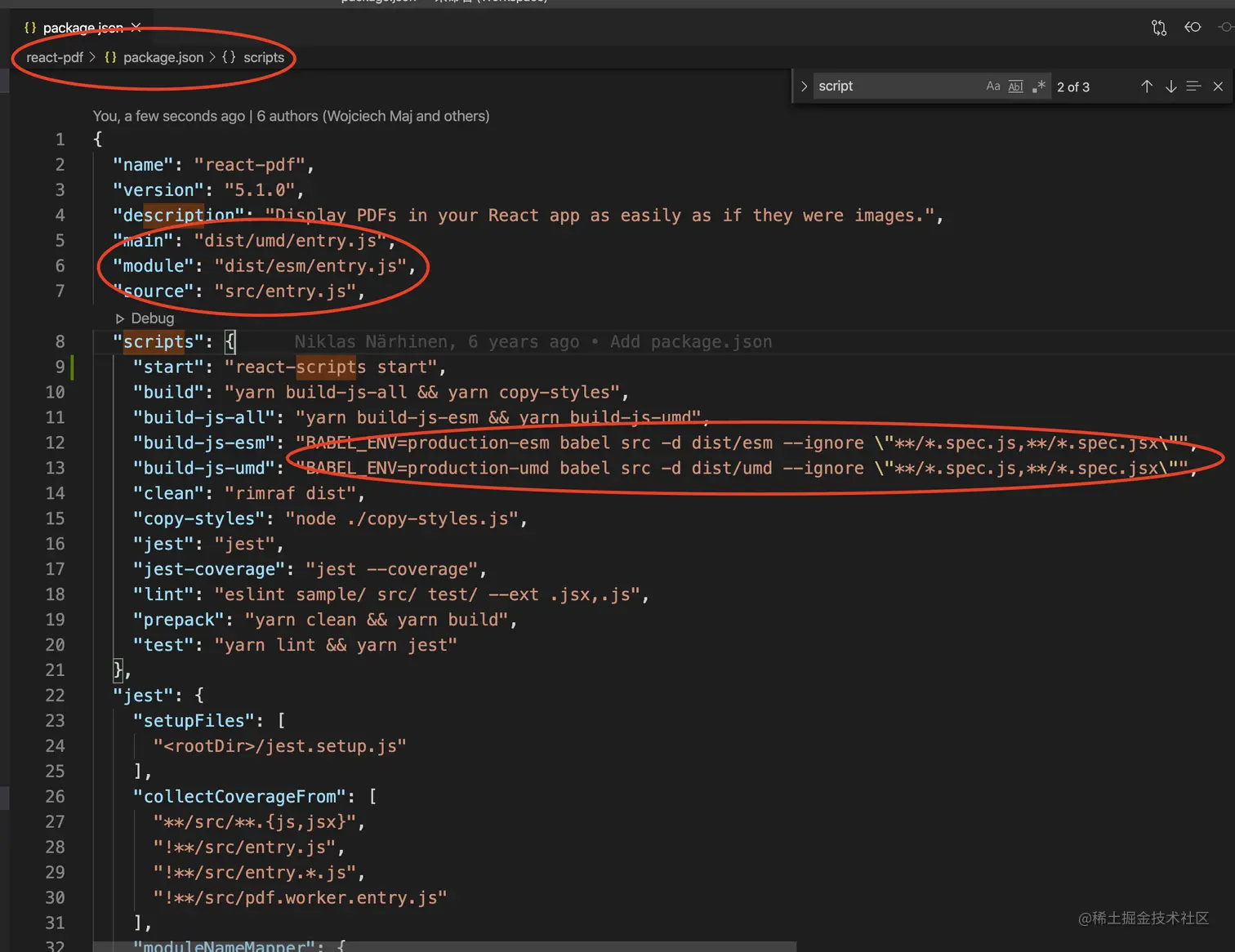Screen dimensions: 1235x952
Task: Toggle Match Whole Word in find widget
Action: point(1015,87)
